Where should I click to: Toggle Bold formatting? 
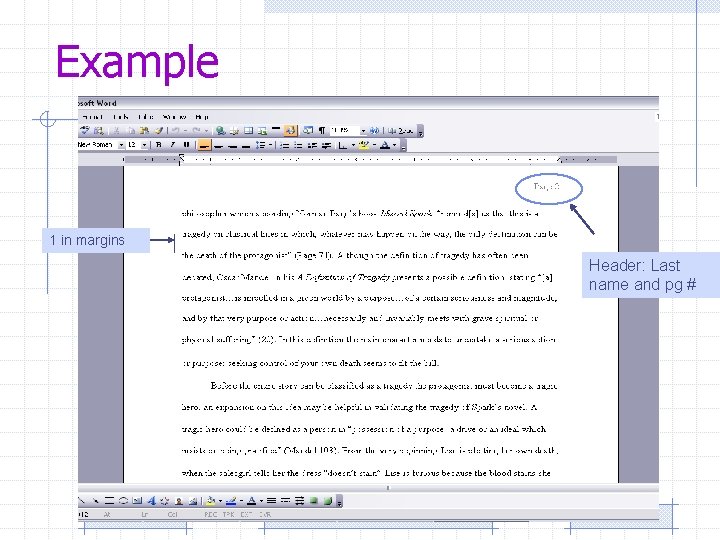pyautogui.click(x=159, y=145)
